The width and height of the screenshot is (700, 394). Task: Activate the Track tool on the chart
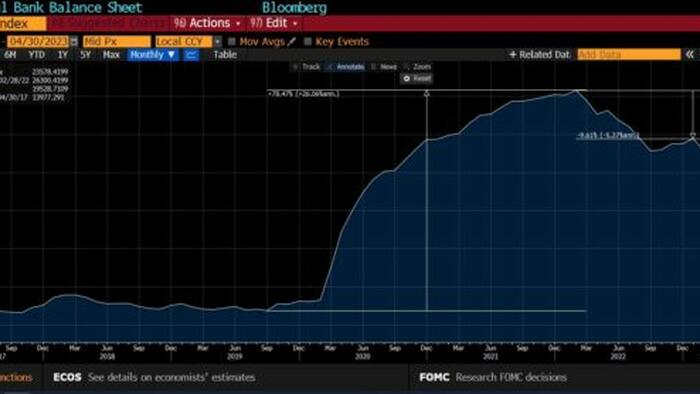tap(307, 67)
